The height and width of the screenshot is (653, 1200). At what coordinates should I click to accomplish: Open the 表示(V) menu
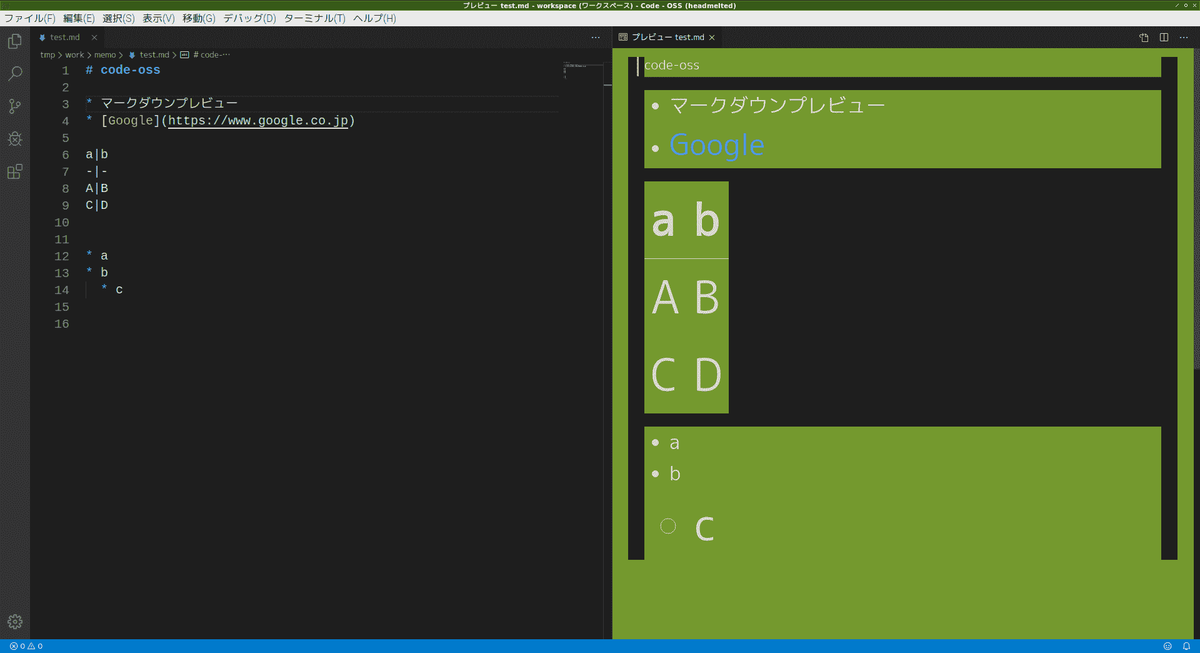[x=158, y=19]
